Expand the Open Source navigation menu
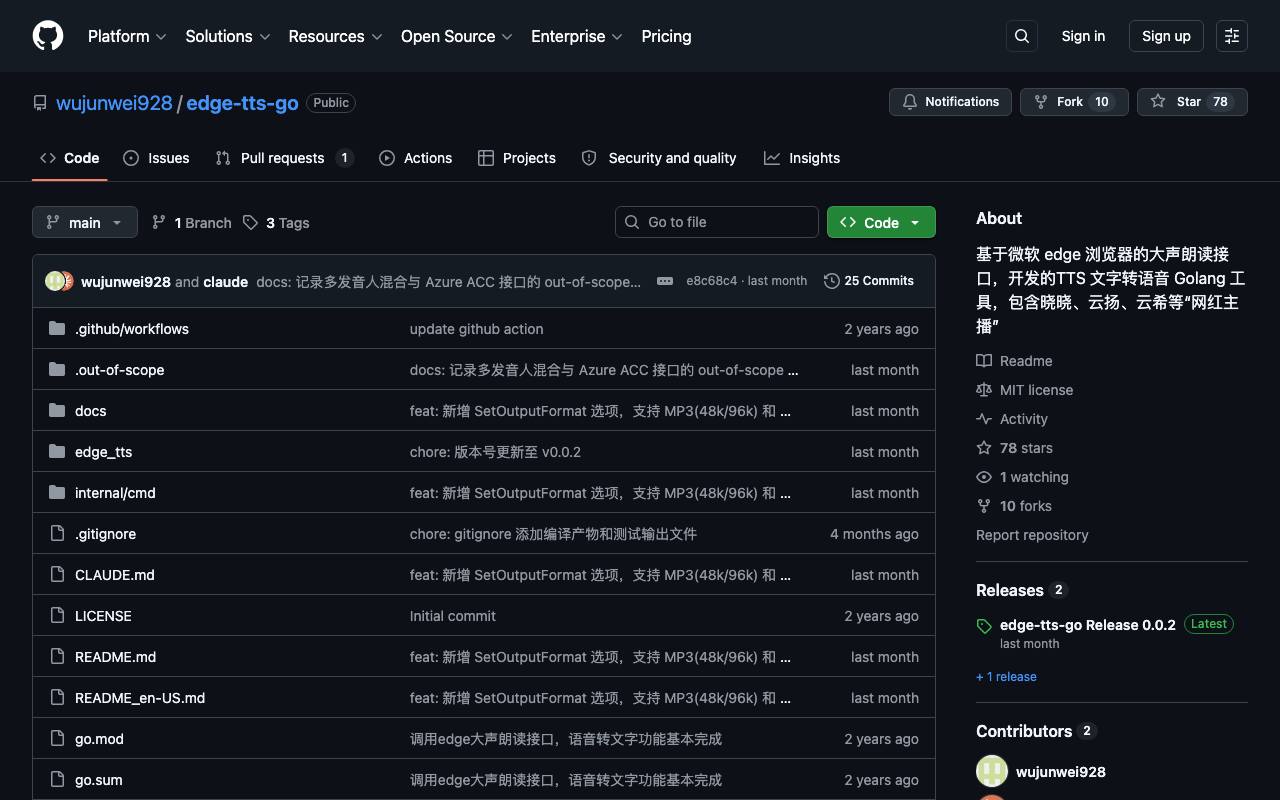 (457, 36)
